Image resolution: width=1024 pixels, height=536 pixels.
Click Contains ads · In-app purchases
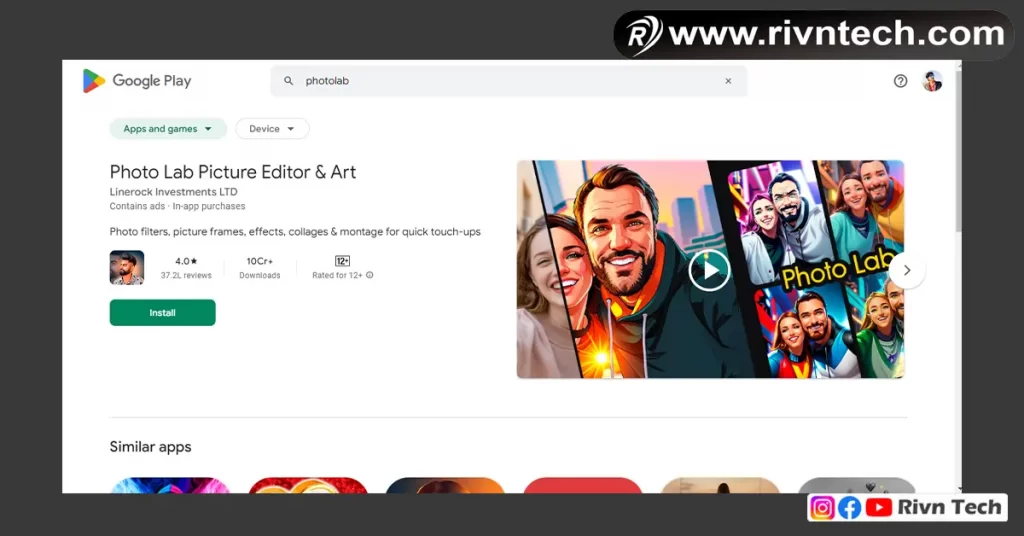(178, 206)
